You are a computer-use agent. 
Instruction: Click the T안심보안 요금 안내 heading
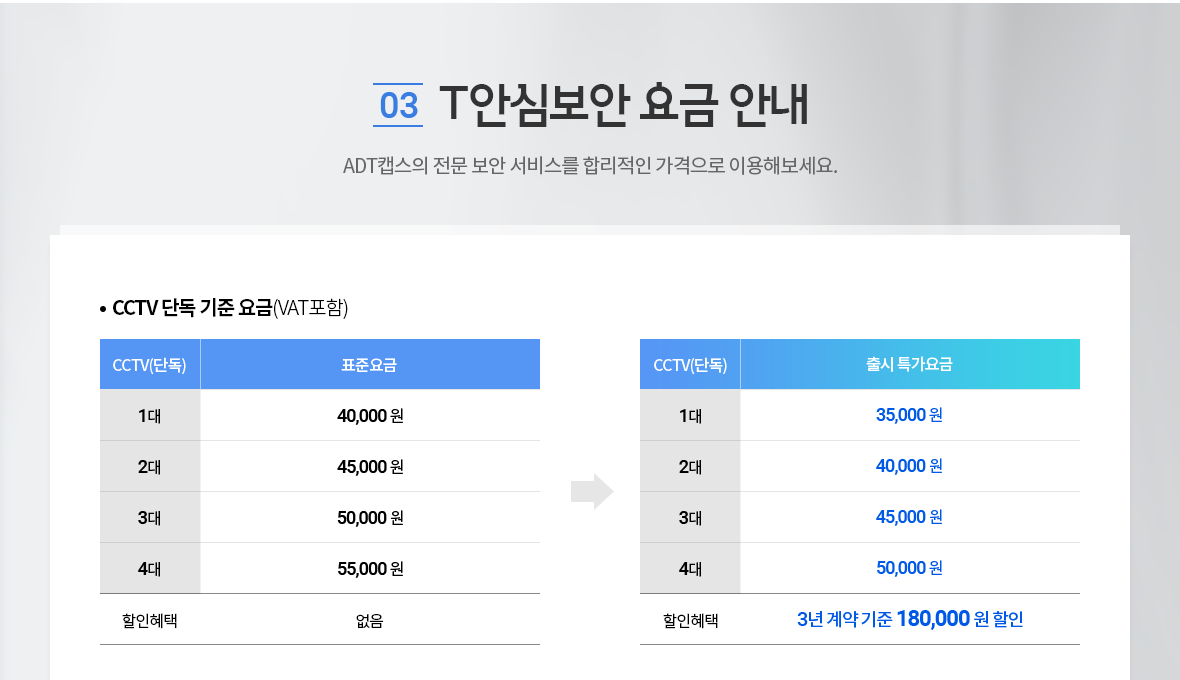click(624, 104)
